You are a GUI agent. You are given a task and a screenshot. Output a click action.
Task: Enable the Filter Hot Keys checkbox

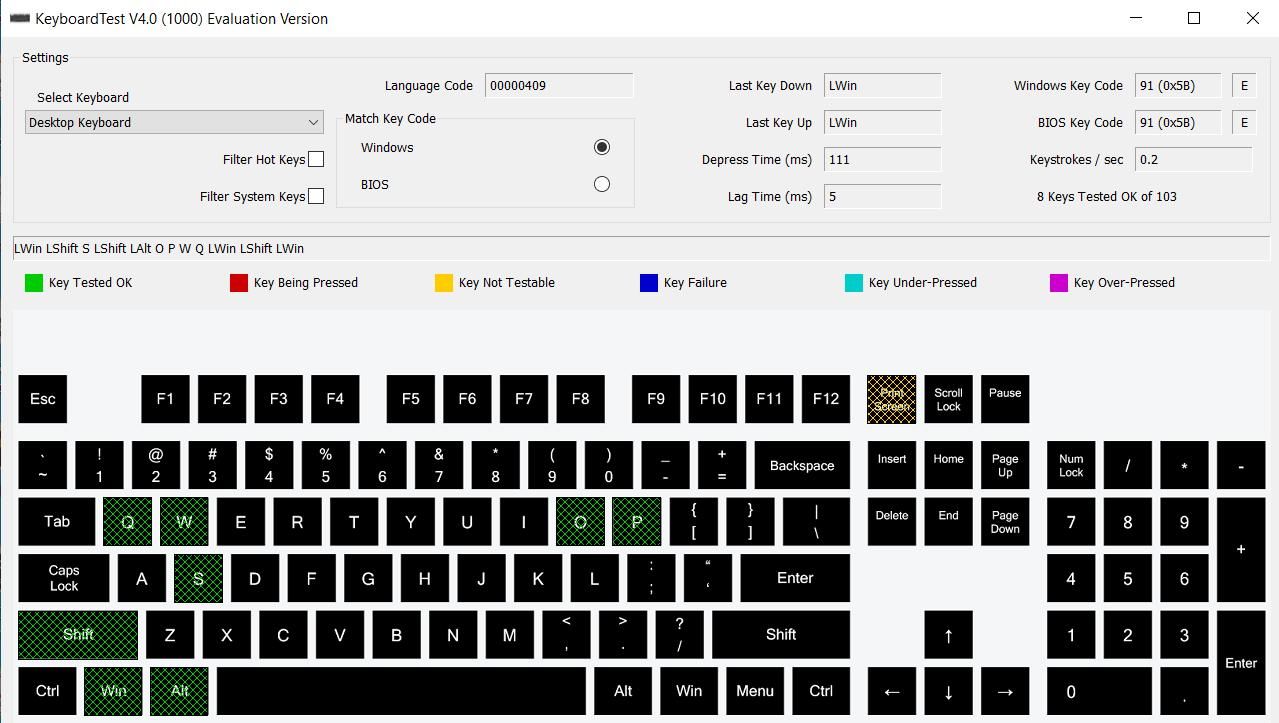tap(316, 159)
